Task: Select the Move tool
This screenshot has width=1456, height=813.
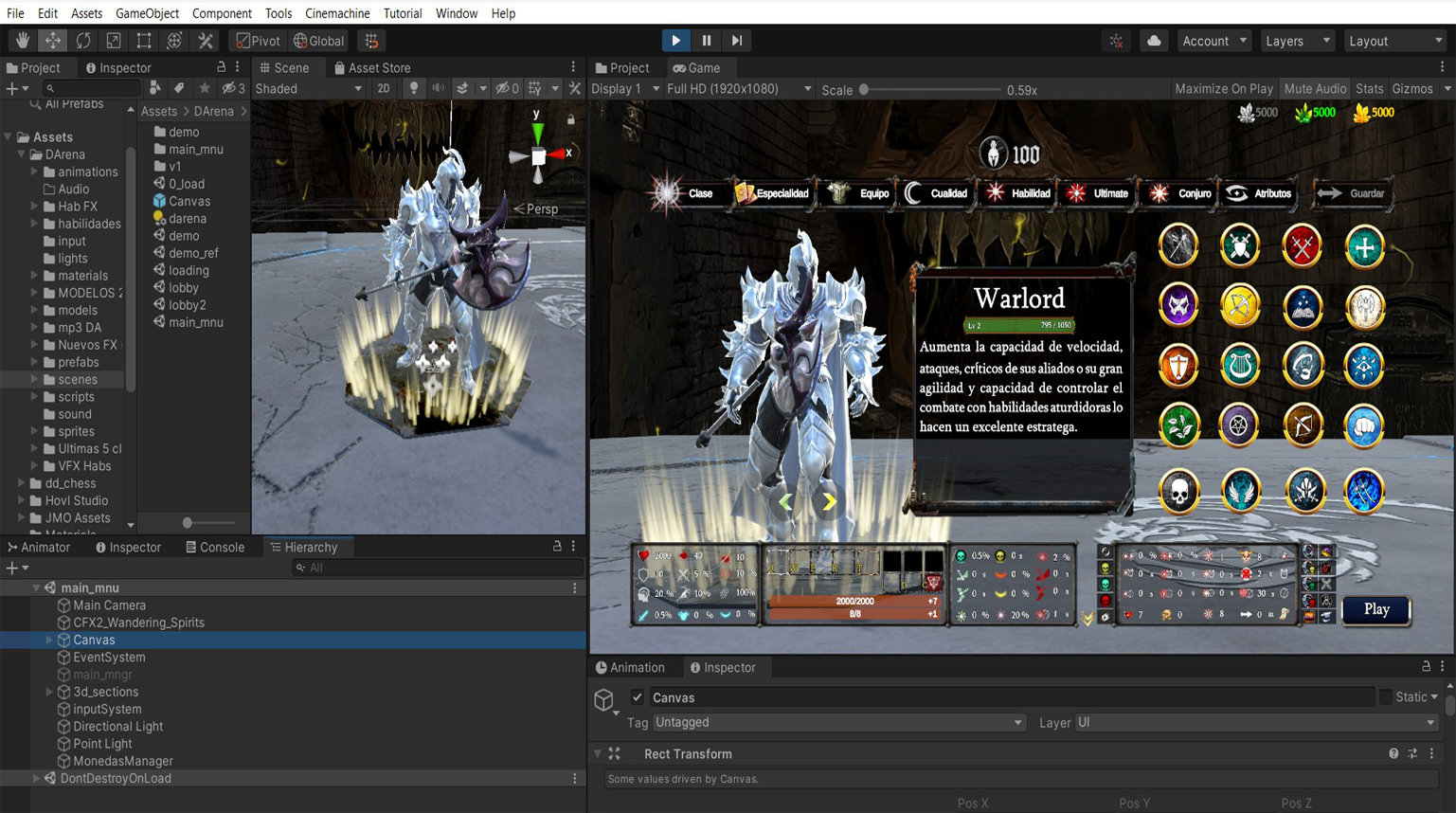Action: point(53,41)
